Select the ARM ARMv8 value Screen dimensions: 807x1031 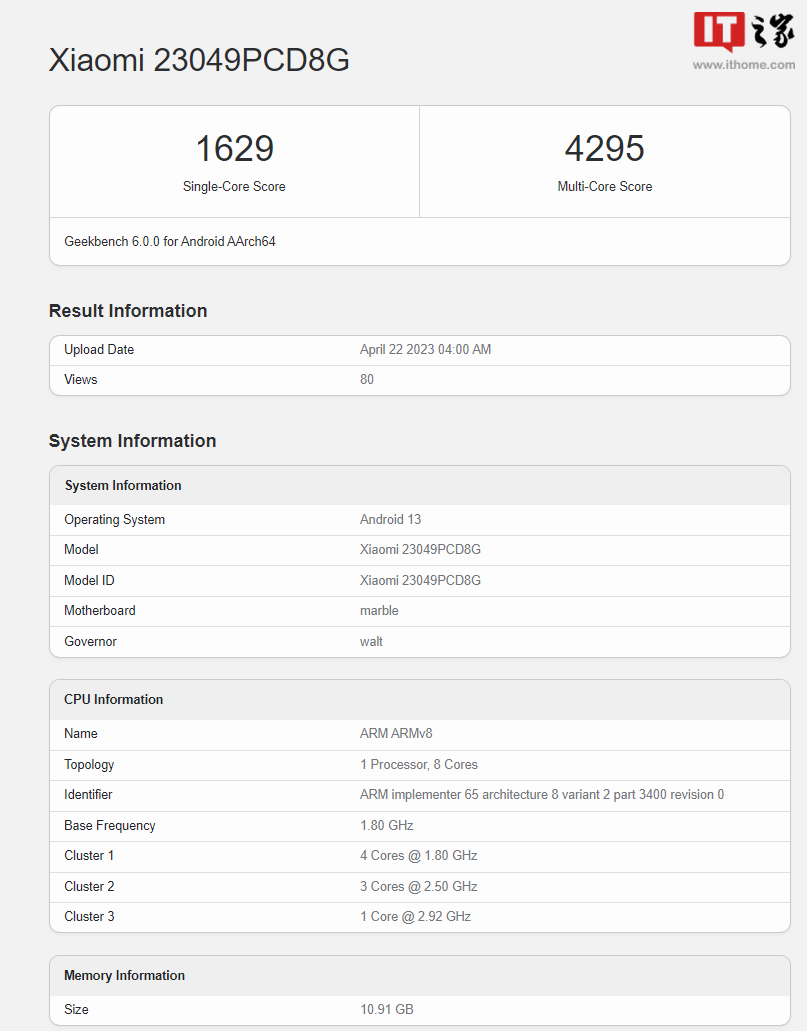(397, 734)
